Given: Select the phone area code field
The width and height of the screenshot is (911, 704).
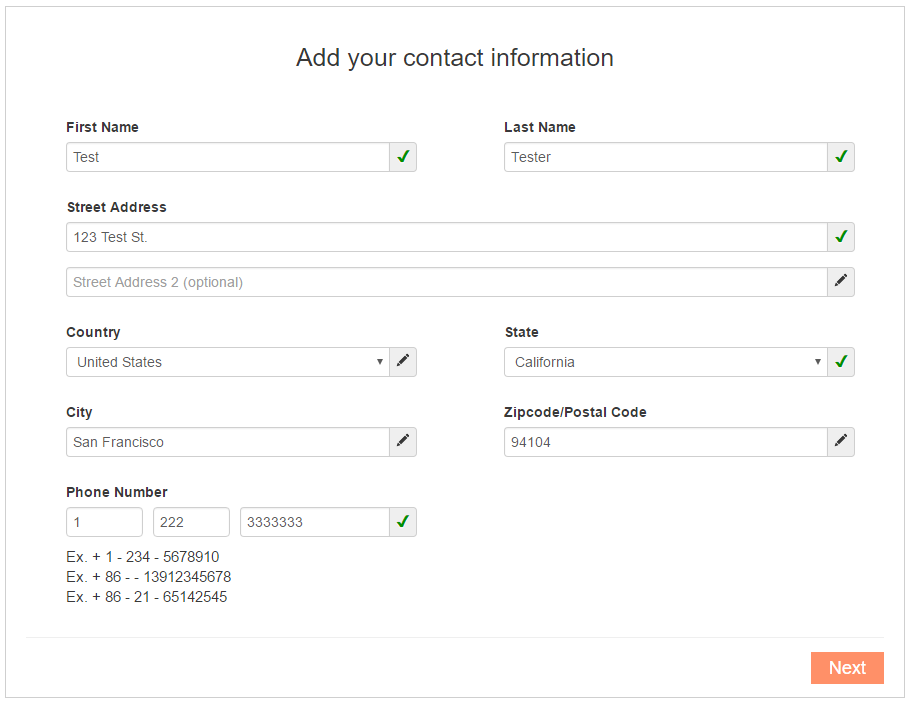Looking at the screenshot, I should coord(191,522).
